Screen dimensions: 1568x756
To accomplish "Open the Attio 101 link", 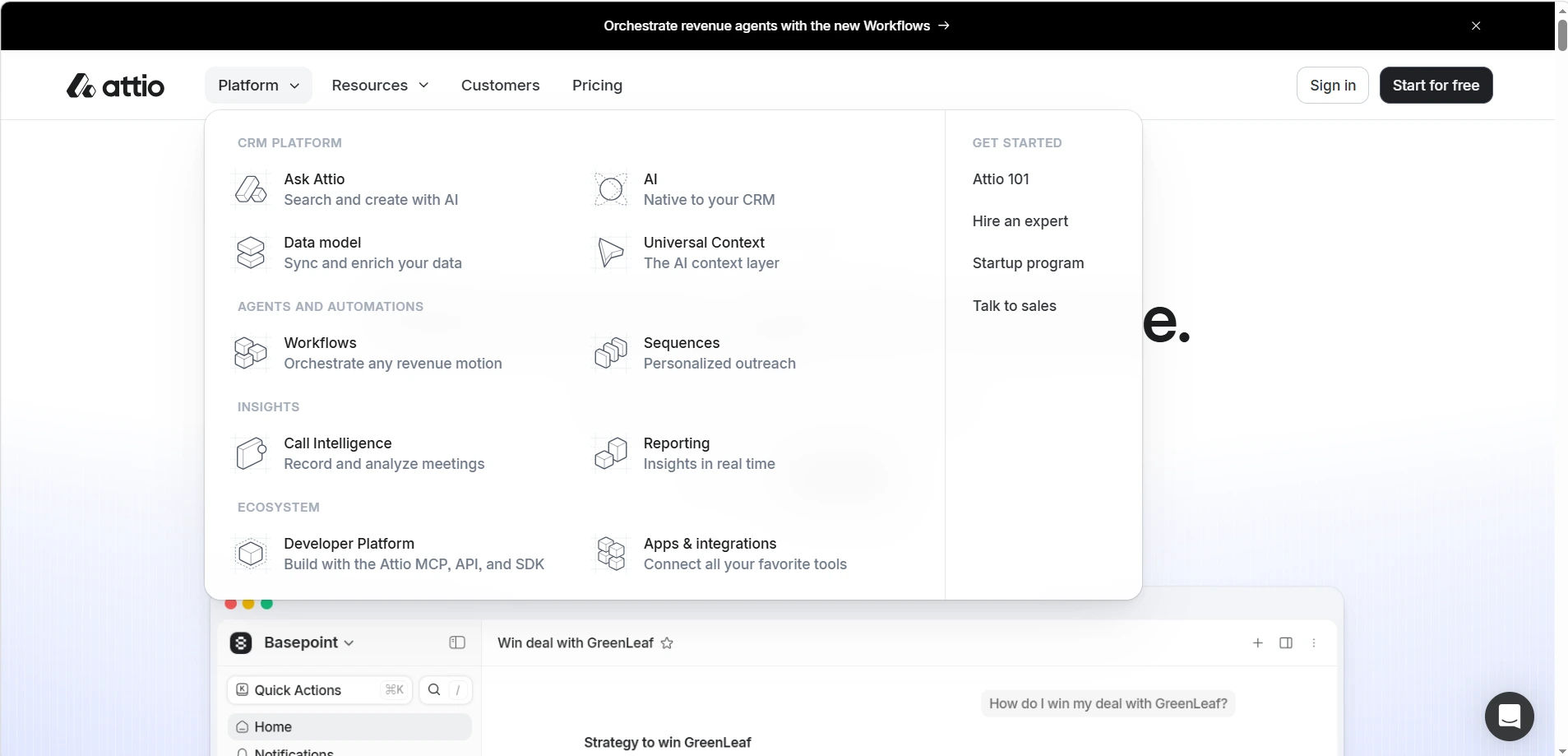I will pos(1001,179).
